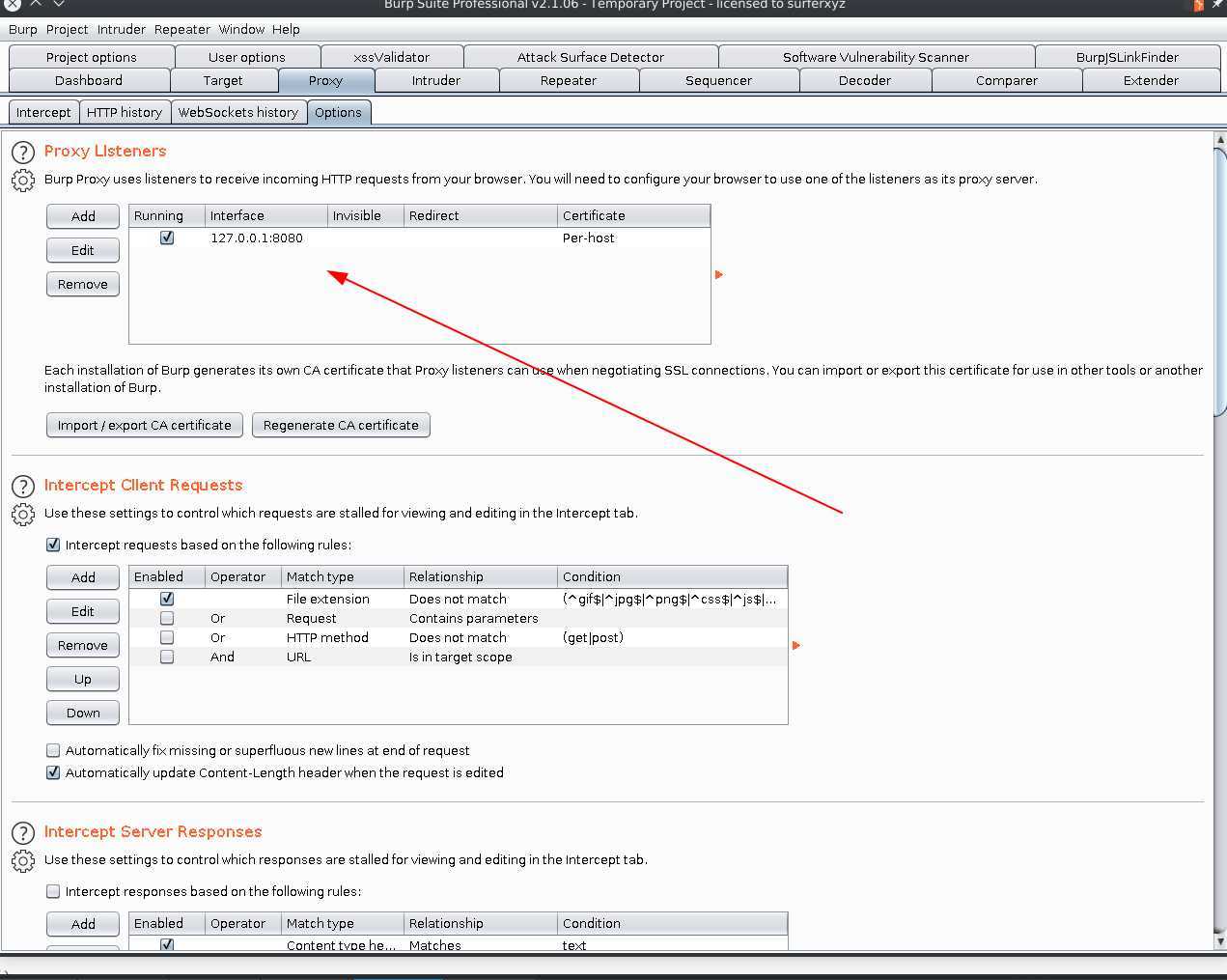Switch to the User options tab
This screenshot has height=980, width=1227.
247,57
